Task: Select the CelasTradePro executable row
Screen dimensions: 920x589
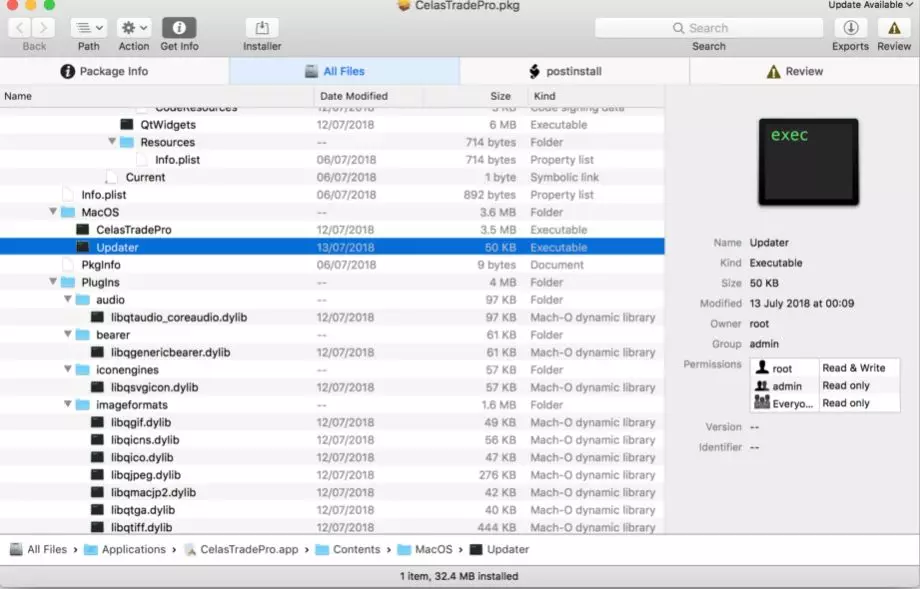Action: (x=133, y=230)
